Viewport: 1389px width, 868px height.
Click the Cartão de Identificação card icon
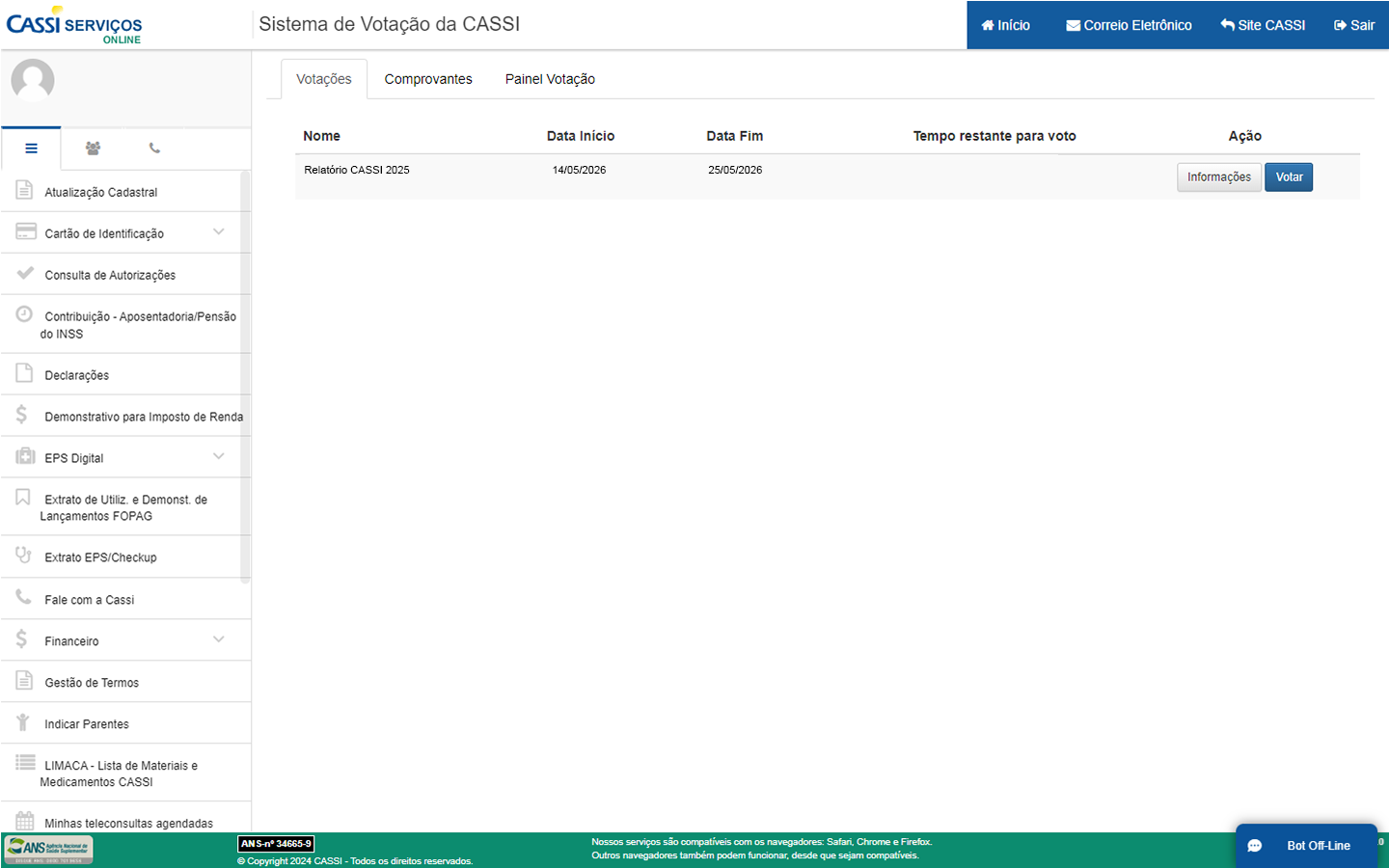[26, 231]
